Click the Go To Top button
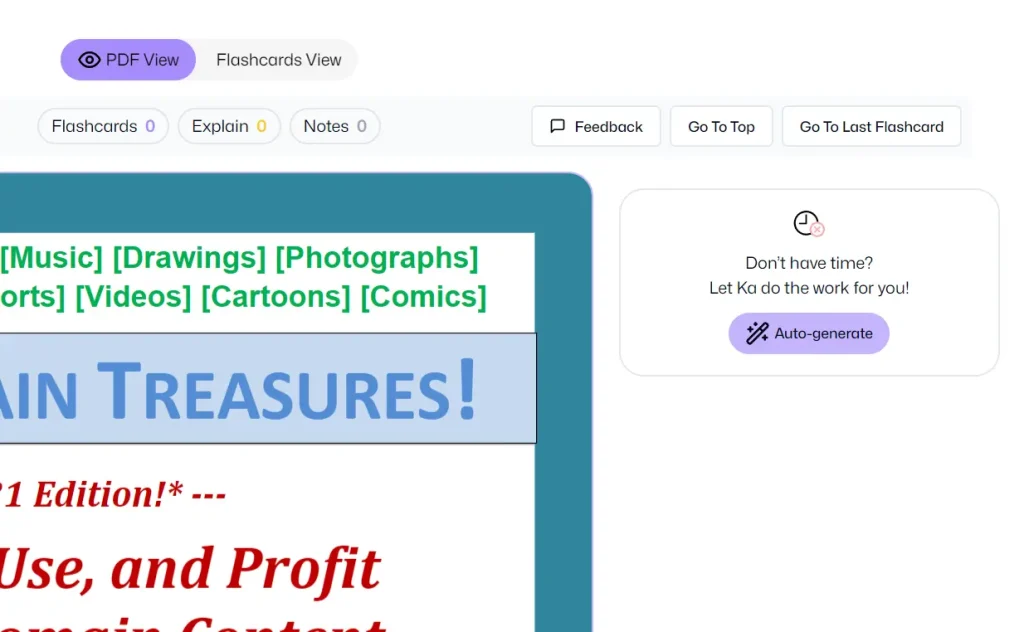 point(721,126)
